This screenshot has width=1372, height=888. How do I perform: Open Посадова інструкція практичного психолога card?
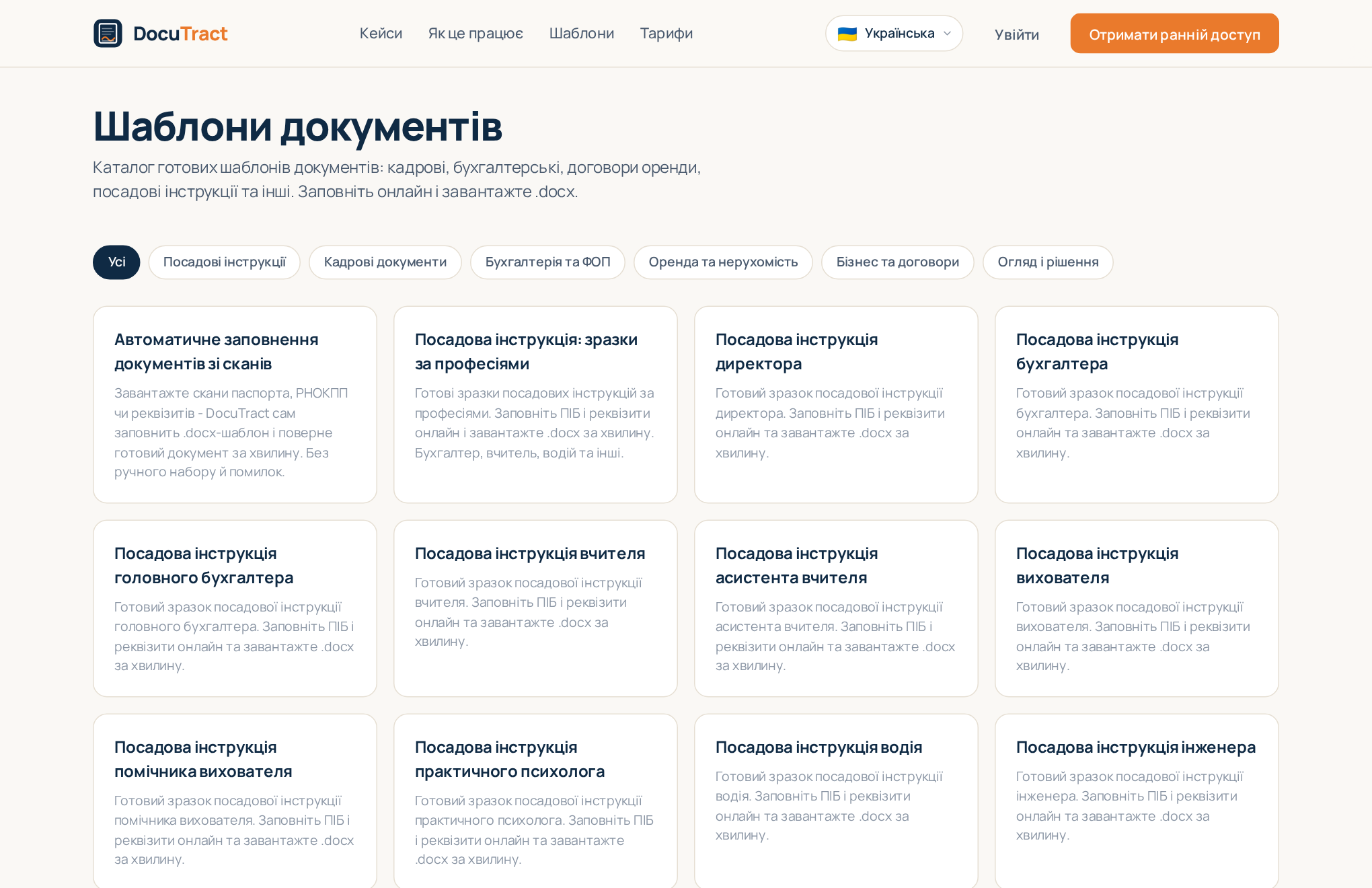pyautogui.click(x=535, y=801)
